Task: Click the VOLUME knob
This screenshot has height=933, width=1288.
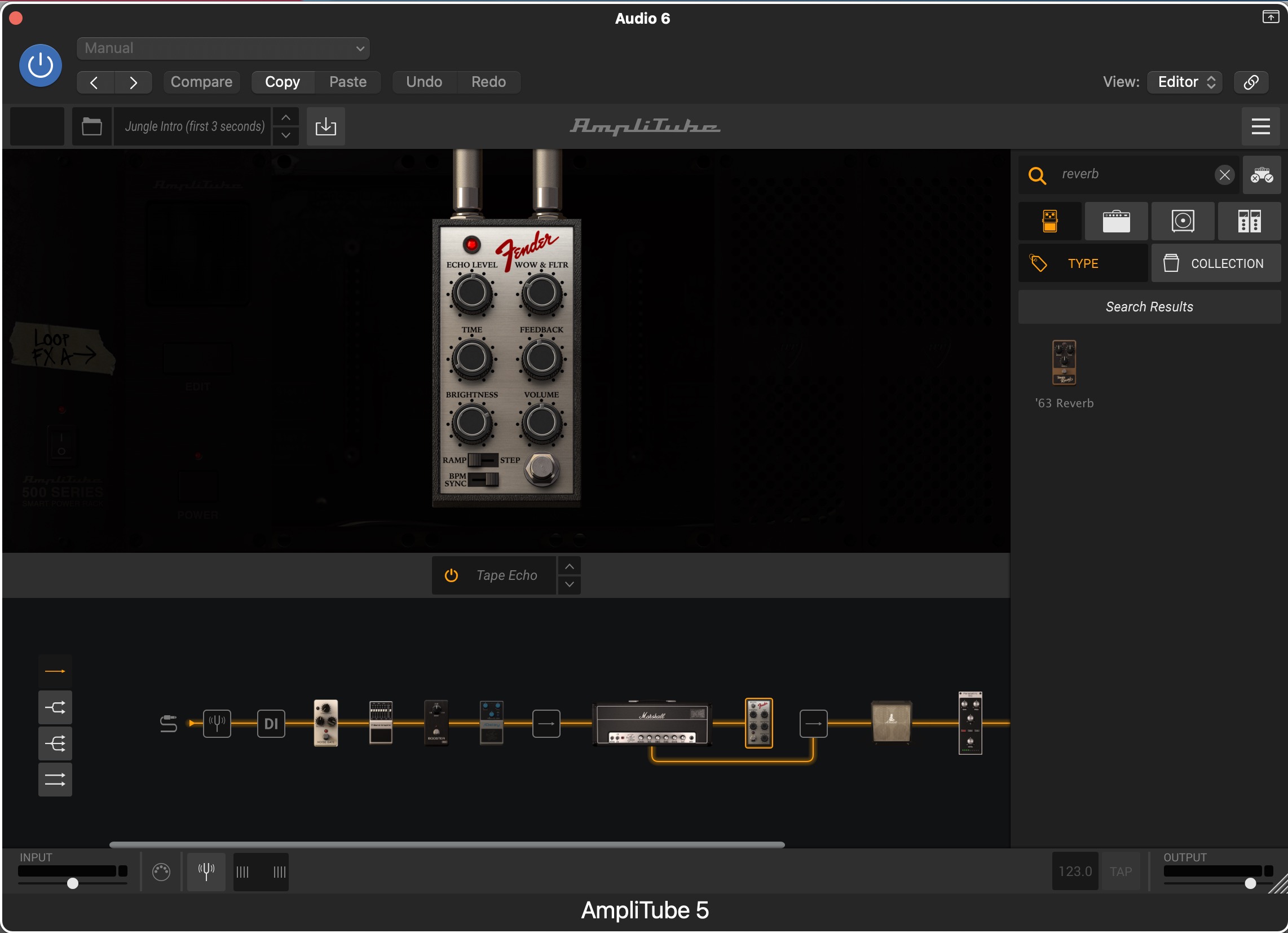Action: pyautogui.click(x=541, y=423)
